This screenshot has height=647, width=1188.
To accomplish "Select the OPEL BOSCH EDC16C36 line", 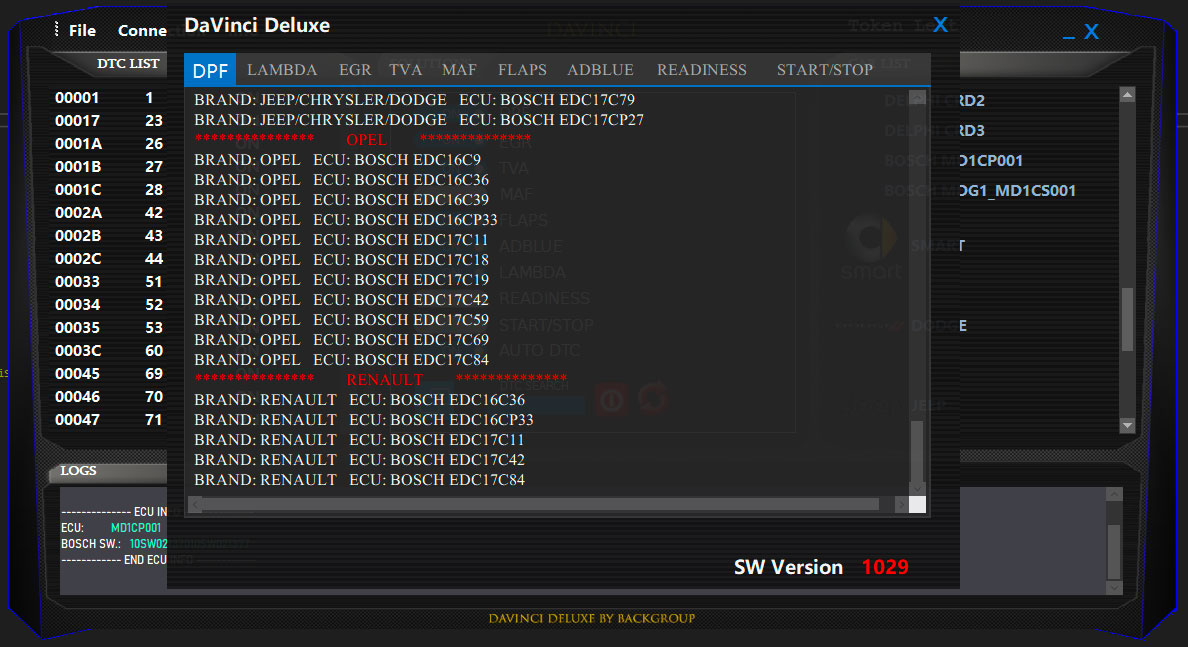I will click(342, 180).
